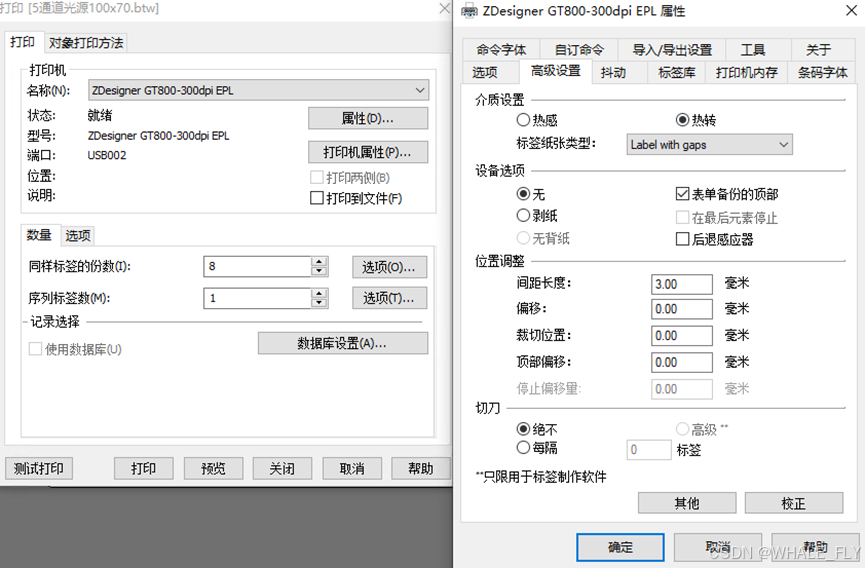
Task: Click the printer icon in ZDesigner title bar
Action: (x=469, y=11)
